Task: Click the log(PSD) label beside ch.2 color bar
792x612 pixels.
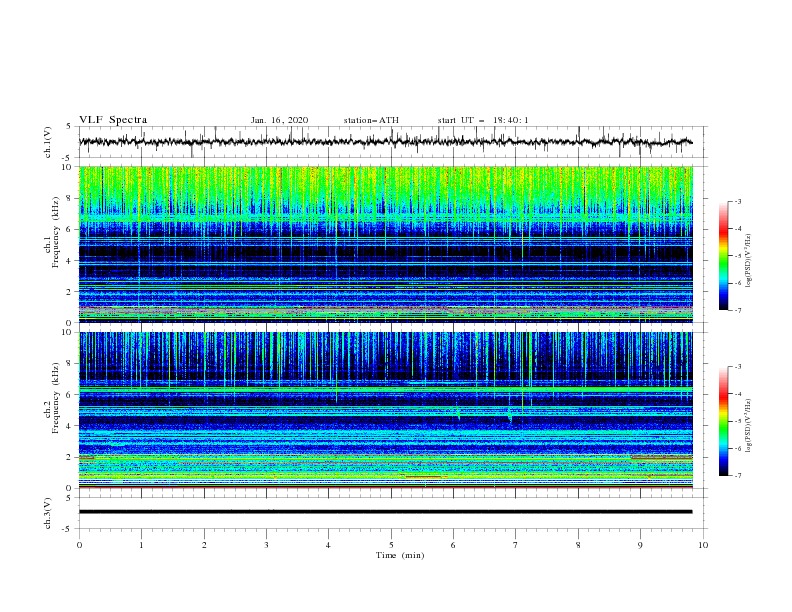Action: [750, 426]
